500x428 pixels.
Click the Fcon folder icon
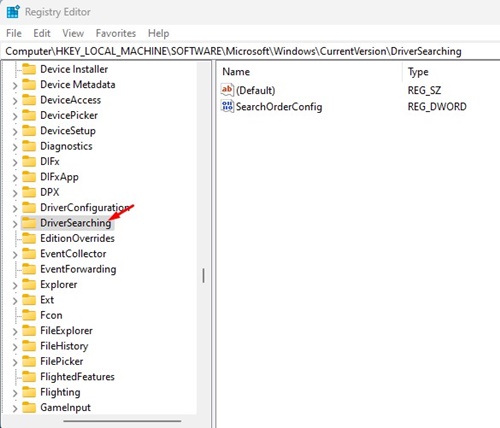tap(29, 315)
